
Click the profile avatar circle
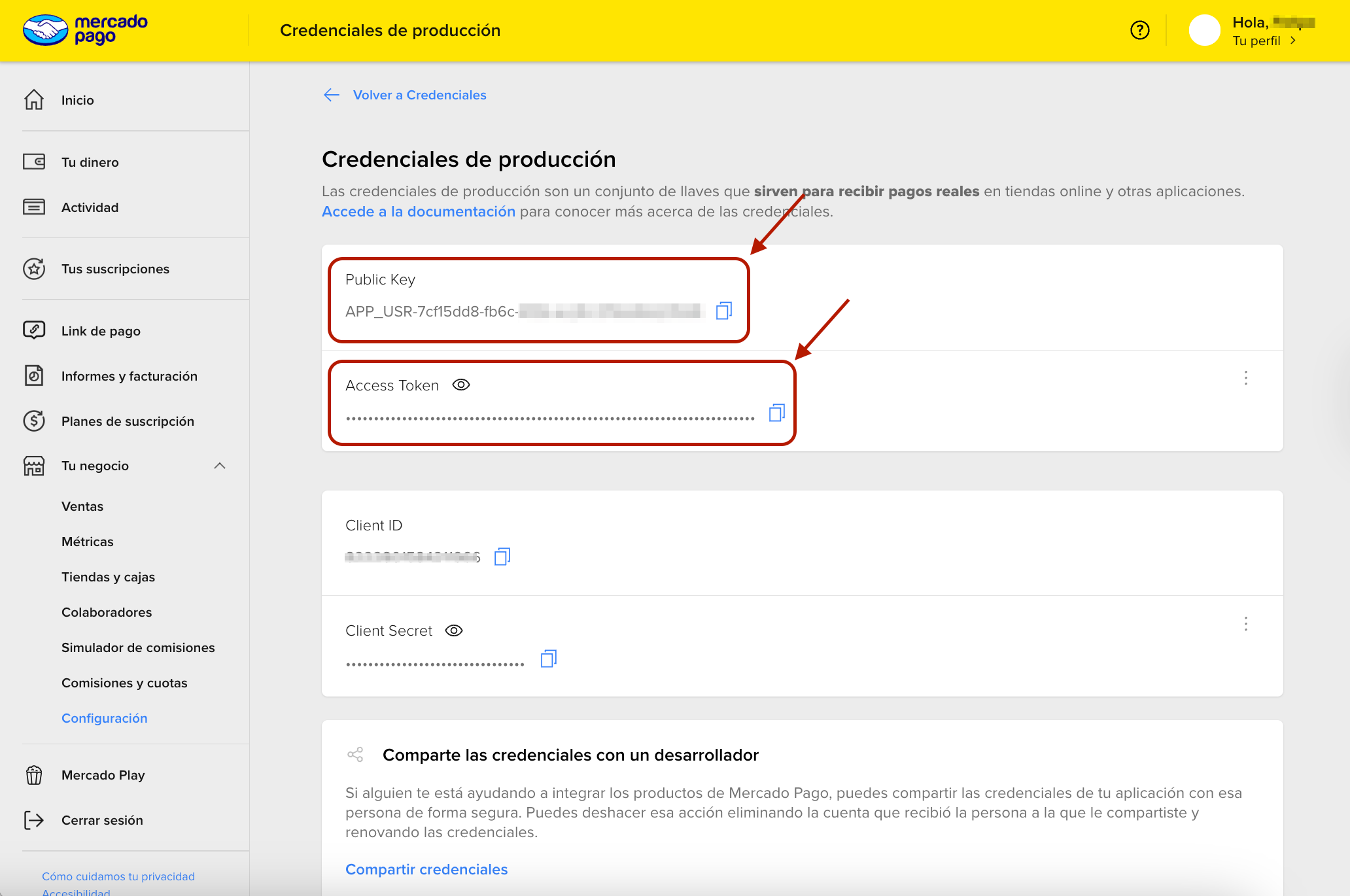click(1204, 30)
